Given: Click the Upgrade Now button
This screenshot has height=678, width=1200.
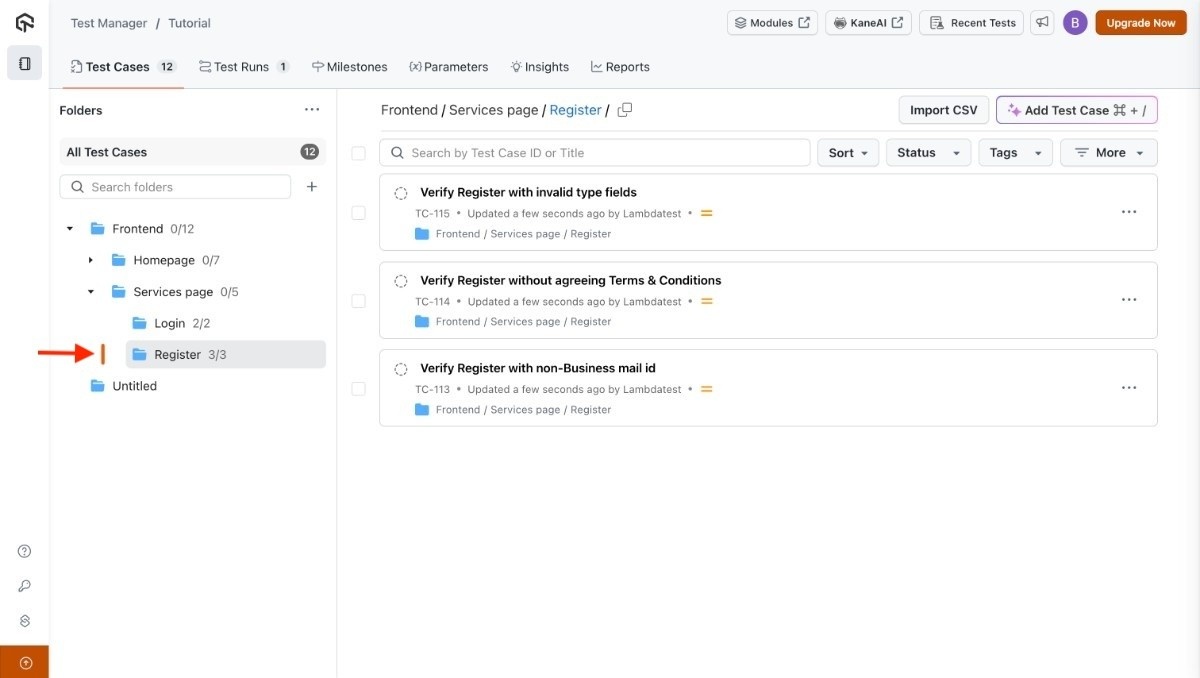Looking at the screenshot, I should (x=1141, y=23).
